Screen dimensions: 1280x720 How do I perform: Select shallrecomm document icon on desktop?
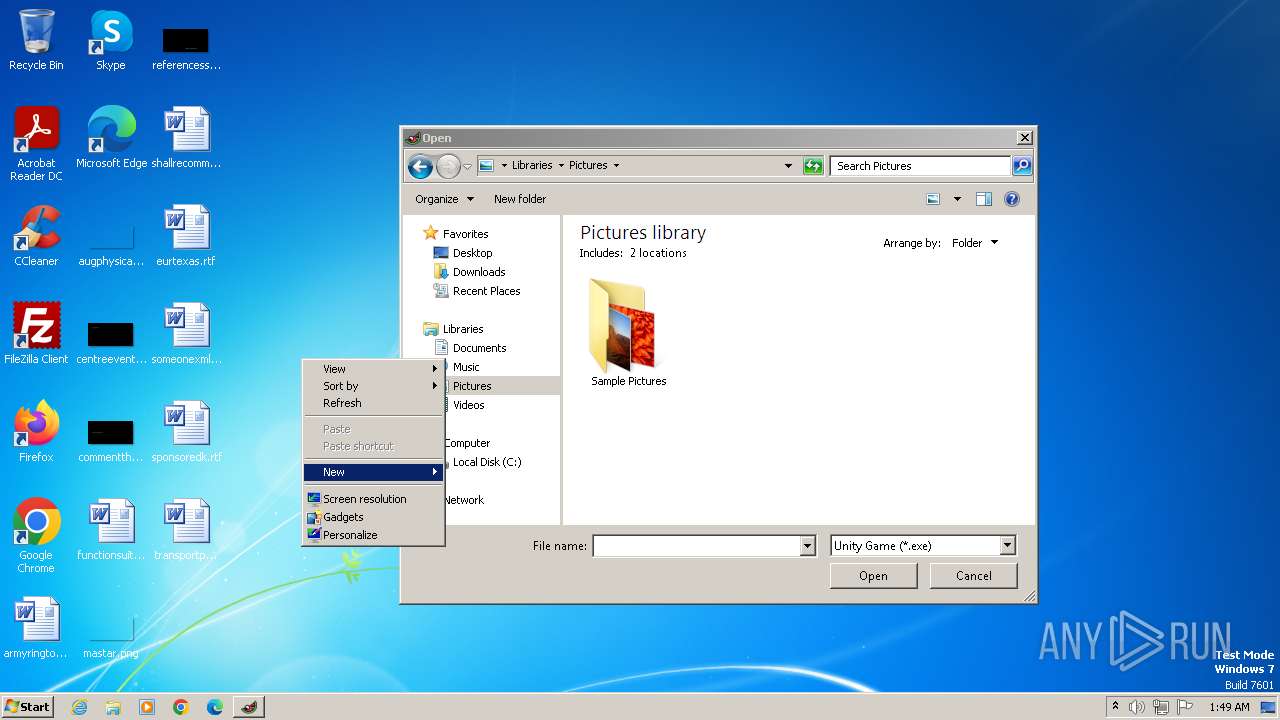(186, 138)
